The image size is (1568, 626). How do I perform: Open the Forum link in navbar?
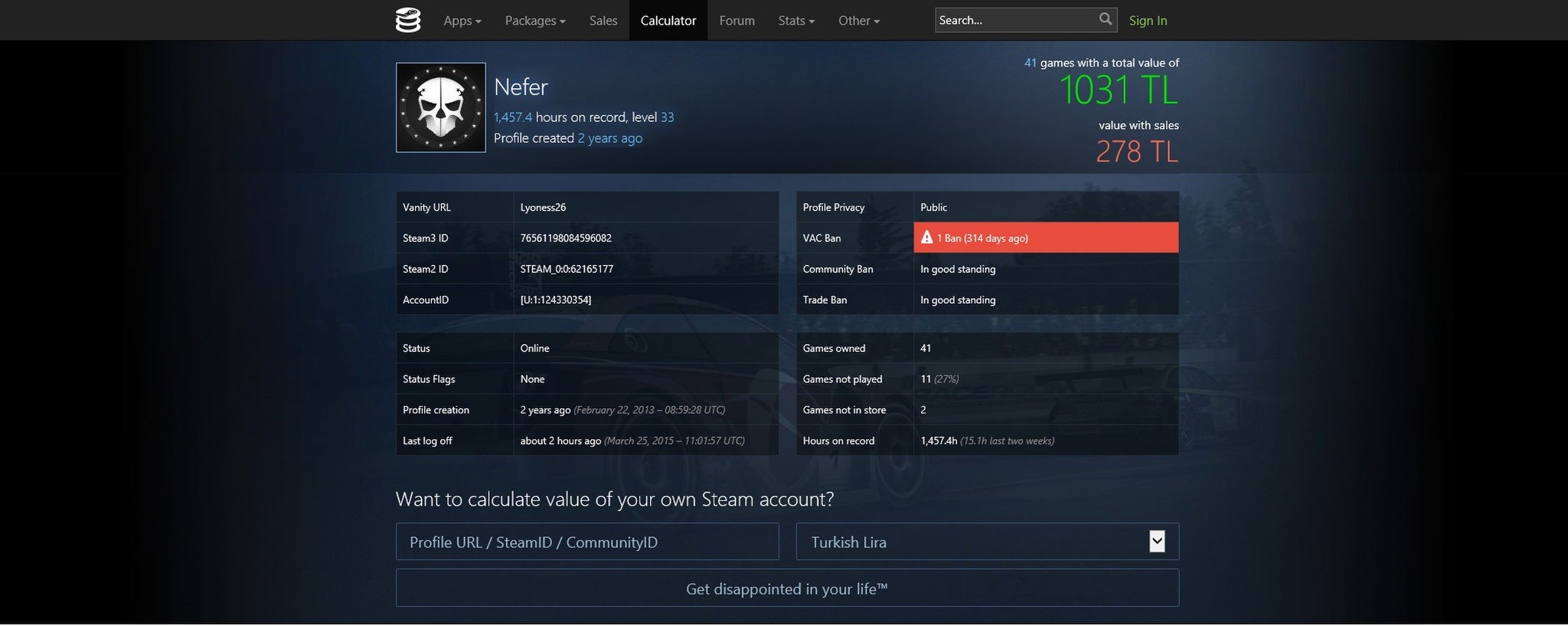point(737,21)
